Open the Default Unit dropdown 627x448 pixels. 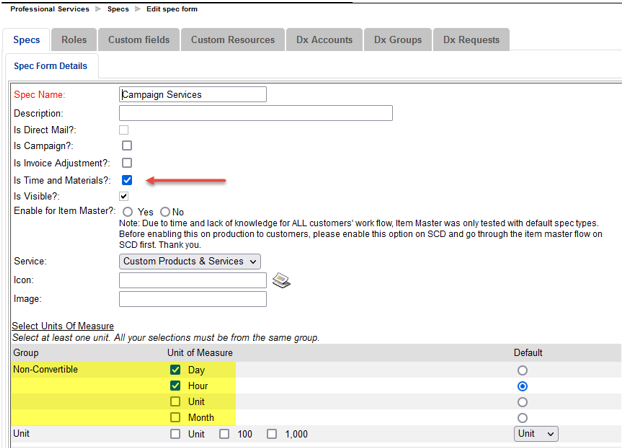536,434
